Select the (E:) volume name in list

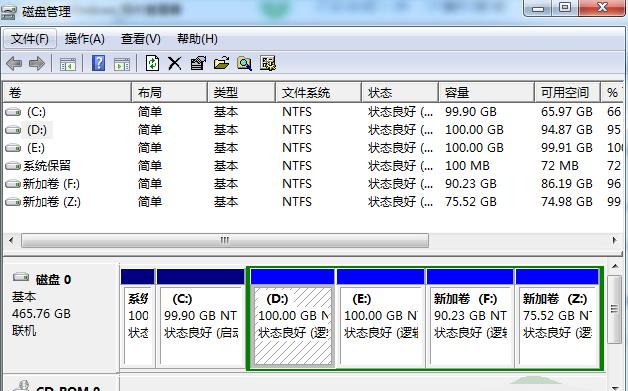(x=36, y=148)
